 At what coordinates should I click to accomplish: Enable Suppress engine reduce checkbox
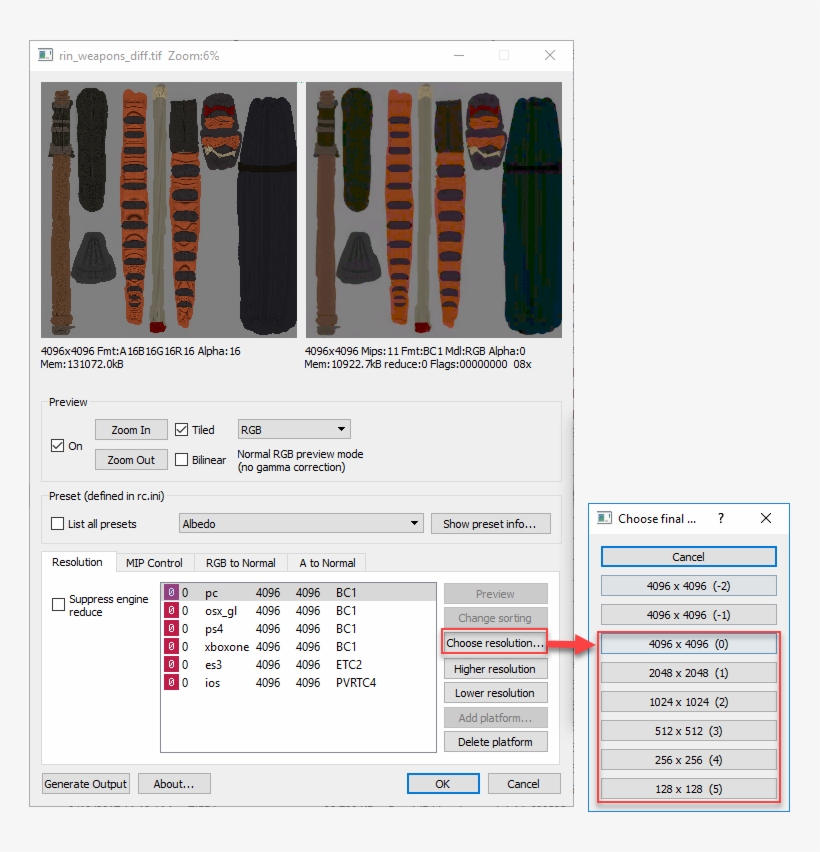(58, 605)
